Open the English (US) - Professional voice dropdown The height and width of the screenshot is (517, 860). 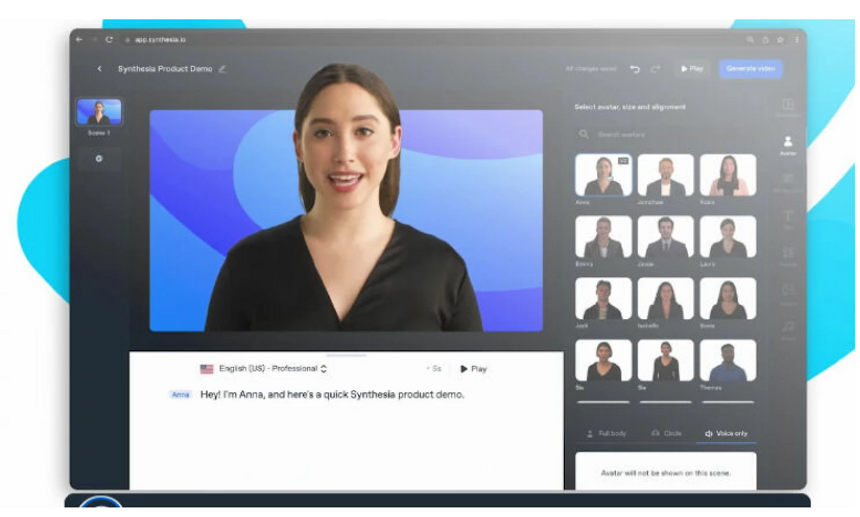[273, 368]
